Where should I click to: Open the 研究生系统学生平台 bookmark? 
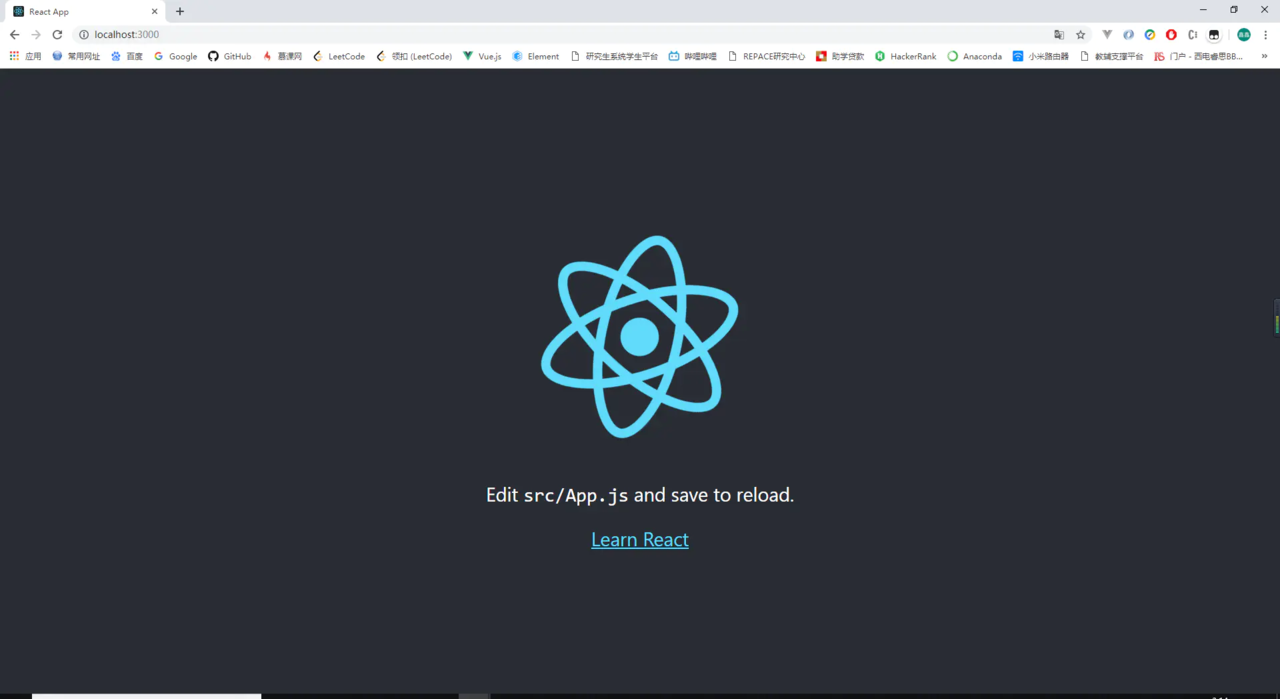(614, 56)
